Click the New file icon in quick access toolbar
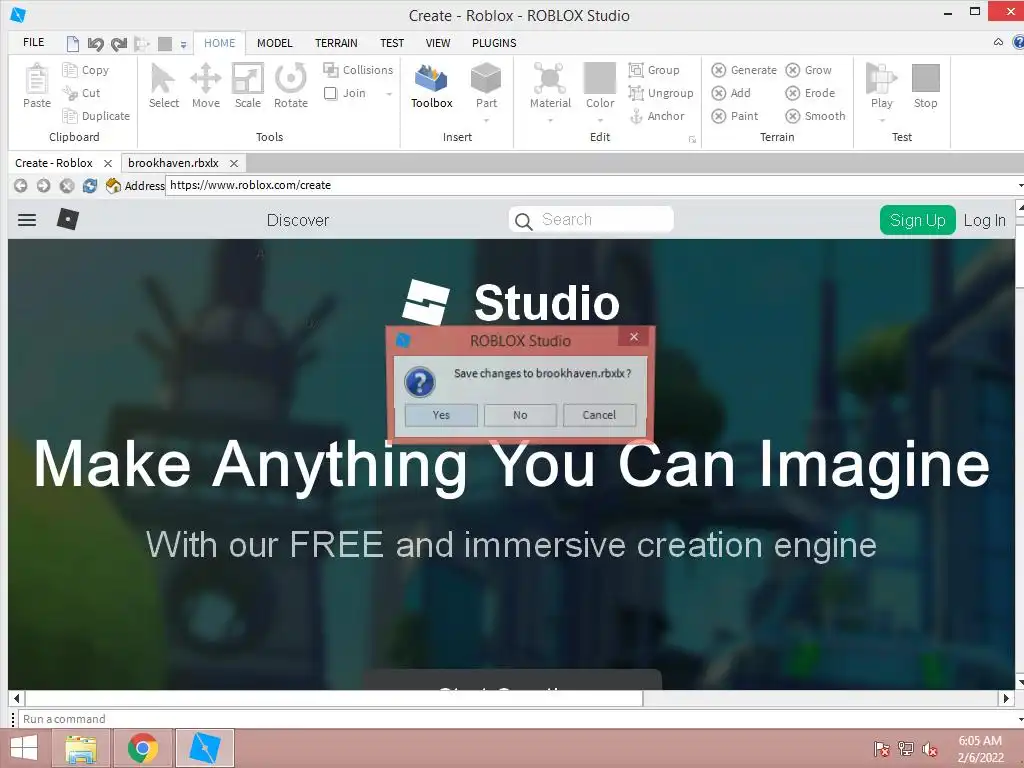 (x=72, y=44)
